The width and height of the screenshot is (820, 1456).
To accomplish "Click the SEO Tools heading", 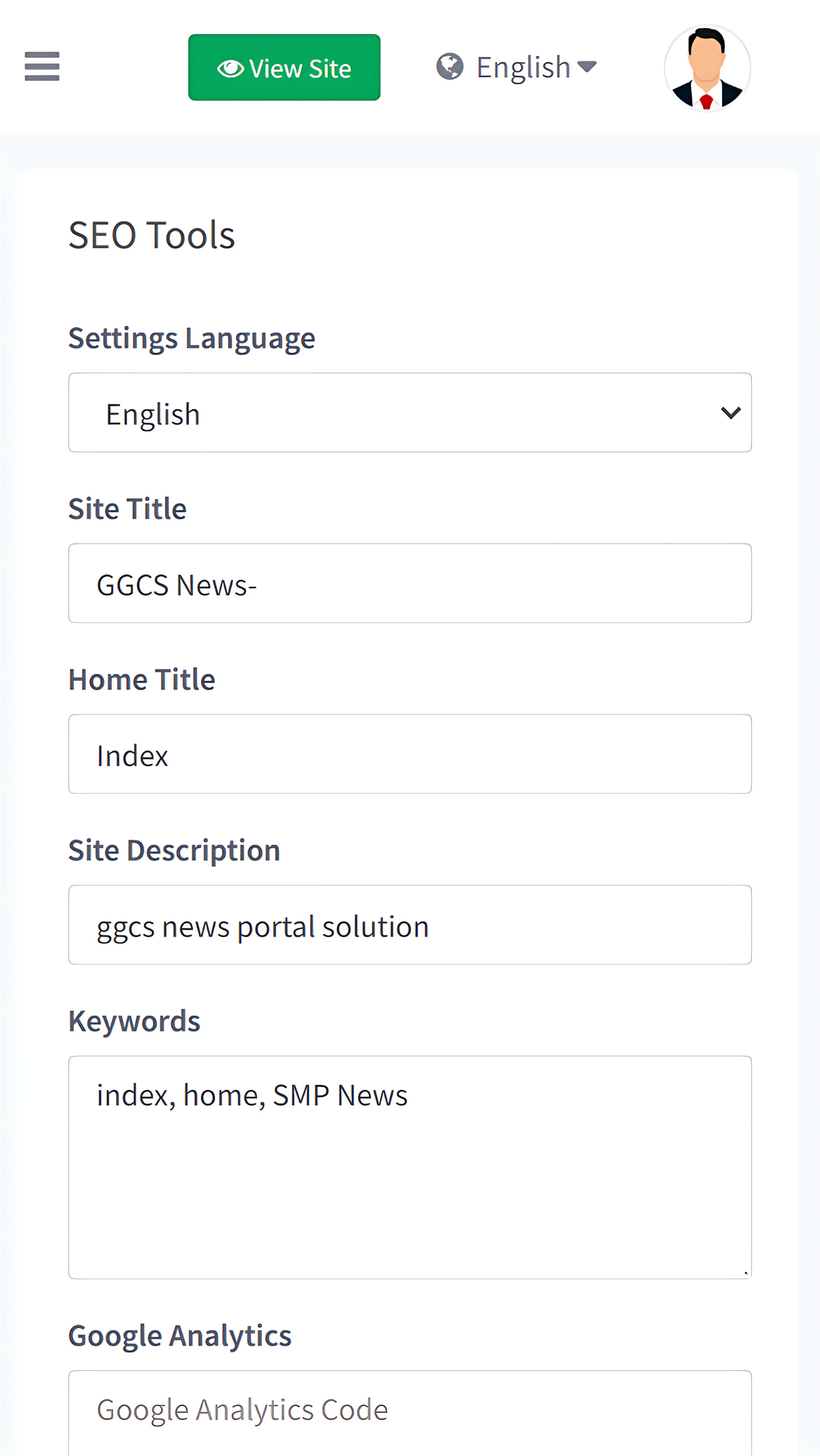I will pos(152,235).
